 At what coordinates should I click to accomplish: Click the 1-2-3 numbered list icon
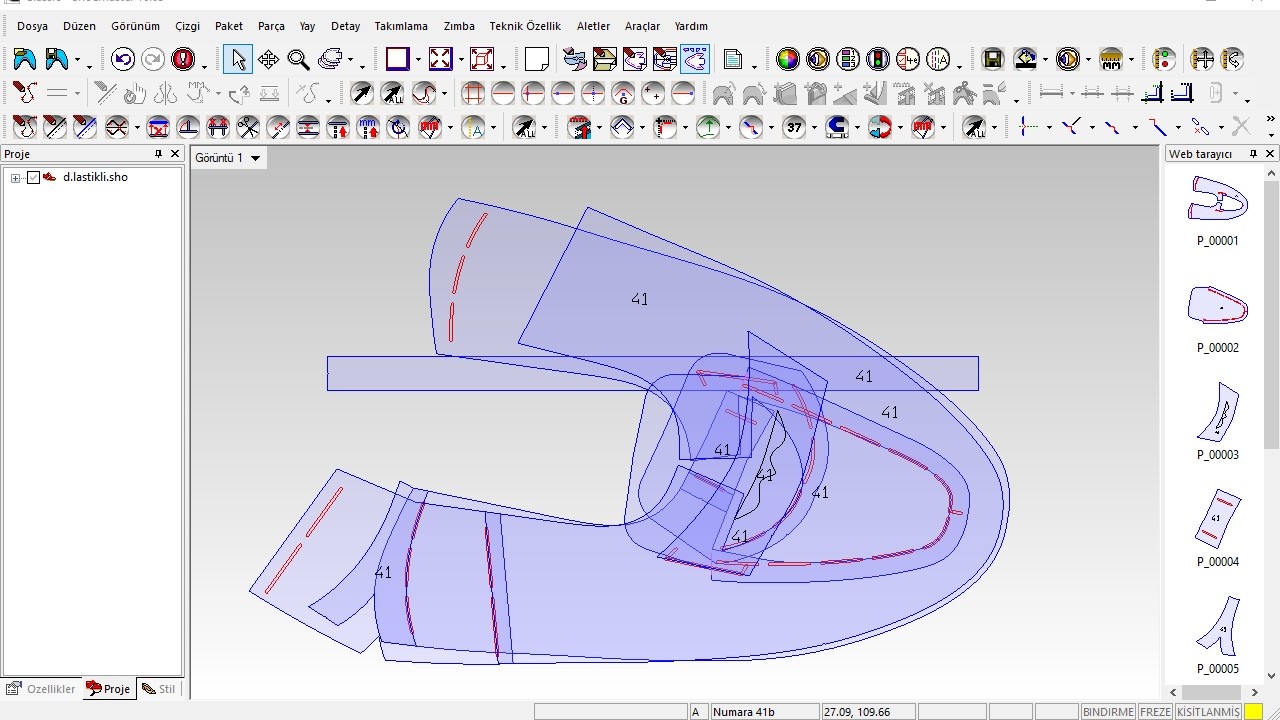[848, 60]
